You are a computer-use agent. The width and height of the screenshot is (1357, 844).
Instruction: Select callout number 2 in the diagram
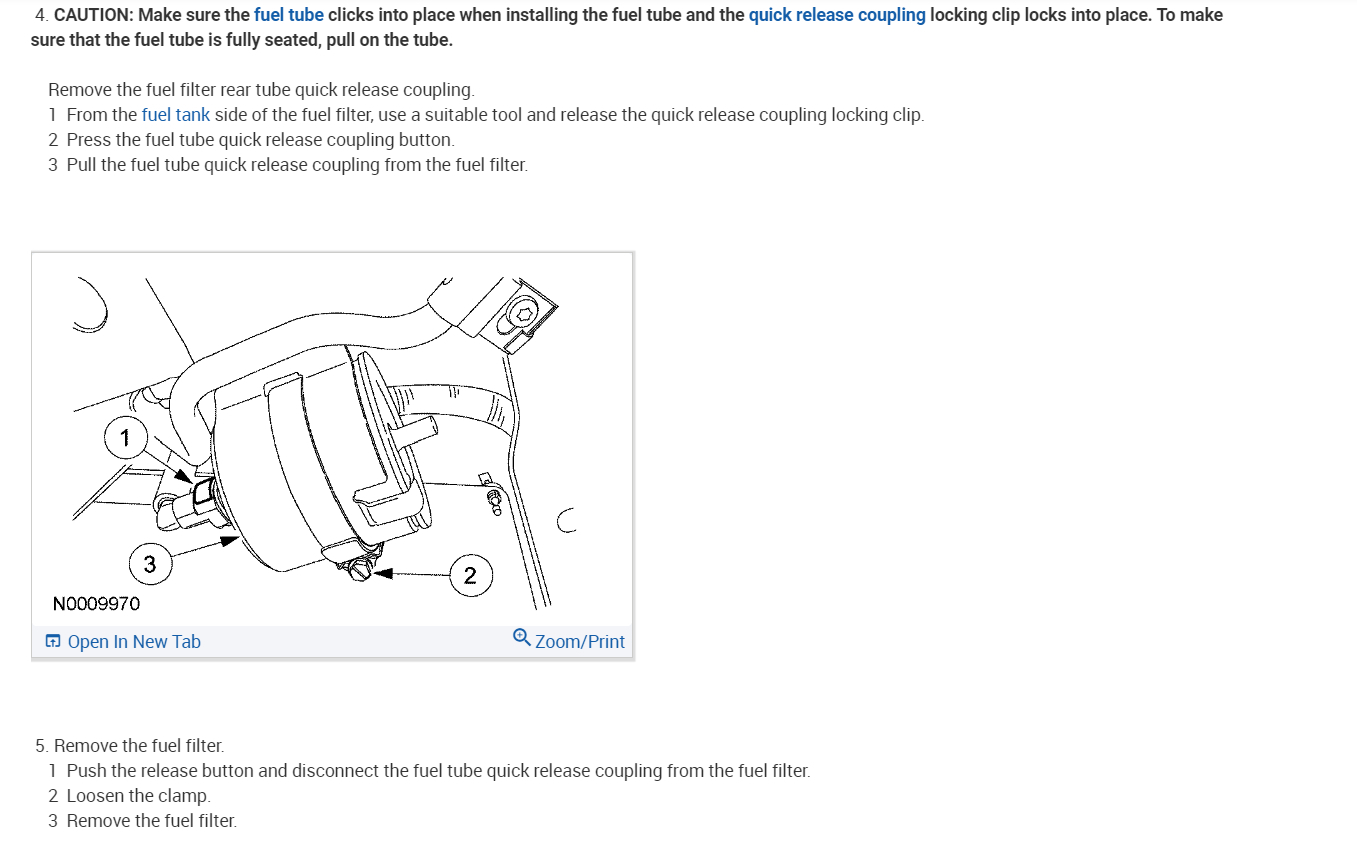pos(470,576)
